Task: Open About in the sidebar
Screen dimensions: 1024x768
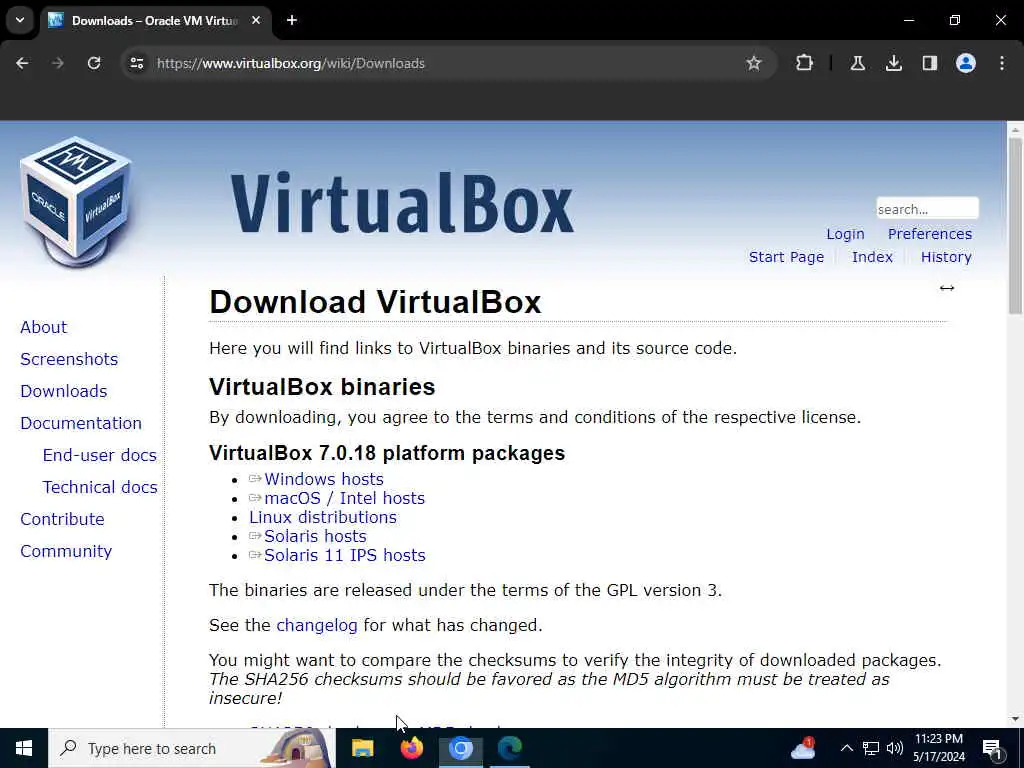Action: [44, 327]
